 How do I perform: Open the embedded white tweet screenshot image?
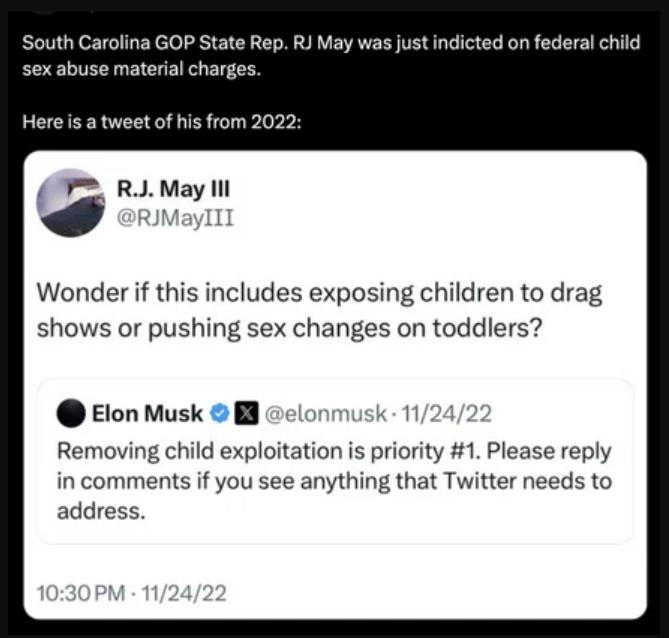(335, 385)
